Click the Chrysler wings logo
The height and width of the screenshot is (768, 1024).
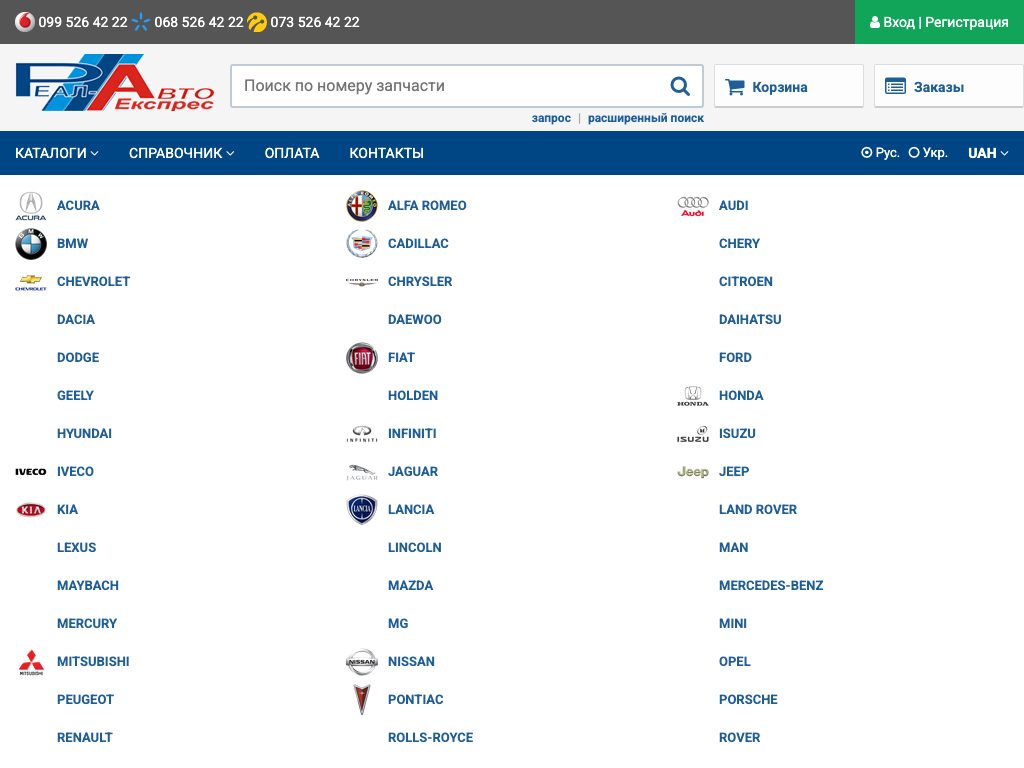coord(362,282)
